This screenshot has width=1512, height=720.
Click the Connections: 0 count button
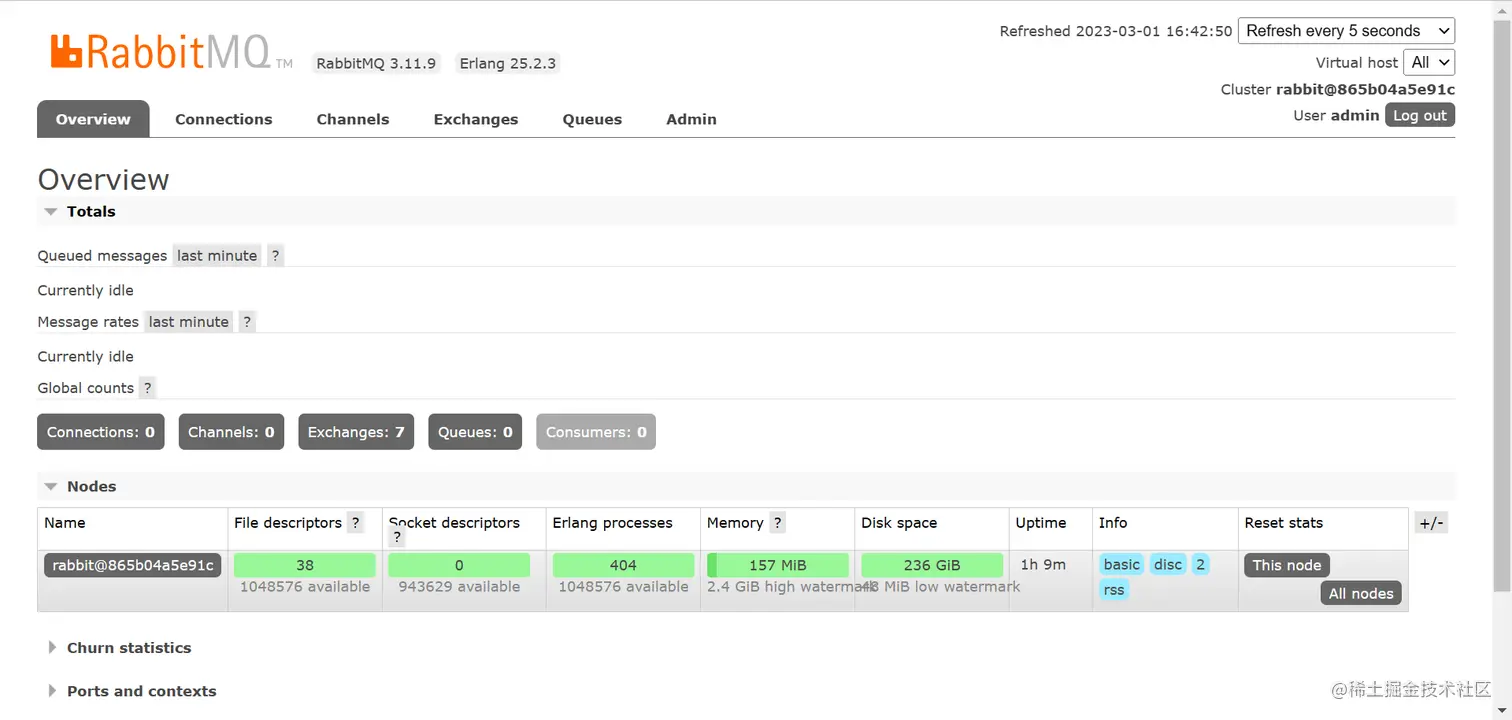click(101, 432)
